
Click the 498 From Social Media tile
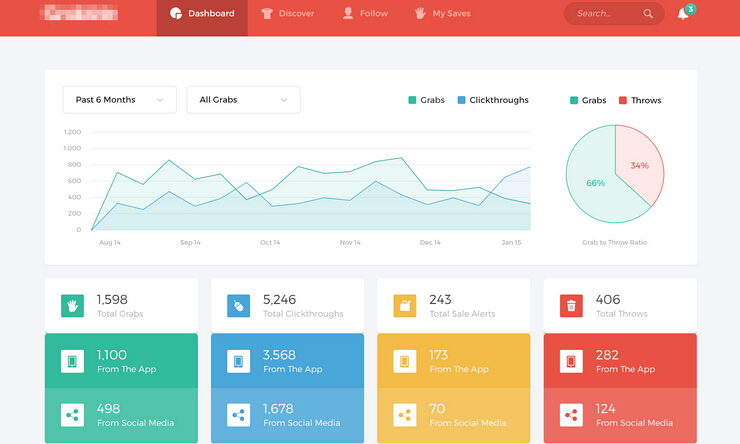tap(121, 415)
